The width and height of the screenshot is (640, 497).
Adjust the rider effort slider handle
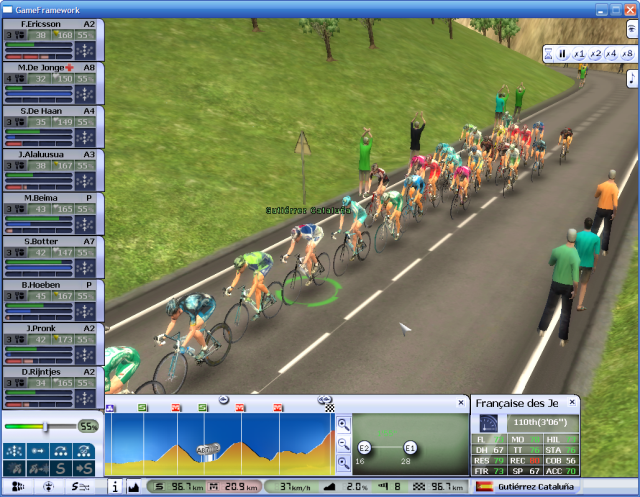[x=45, y=426]
